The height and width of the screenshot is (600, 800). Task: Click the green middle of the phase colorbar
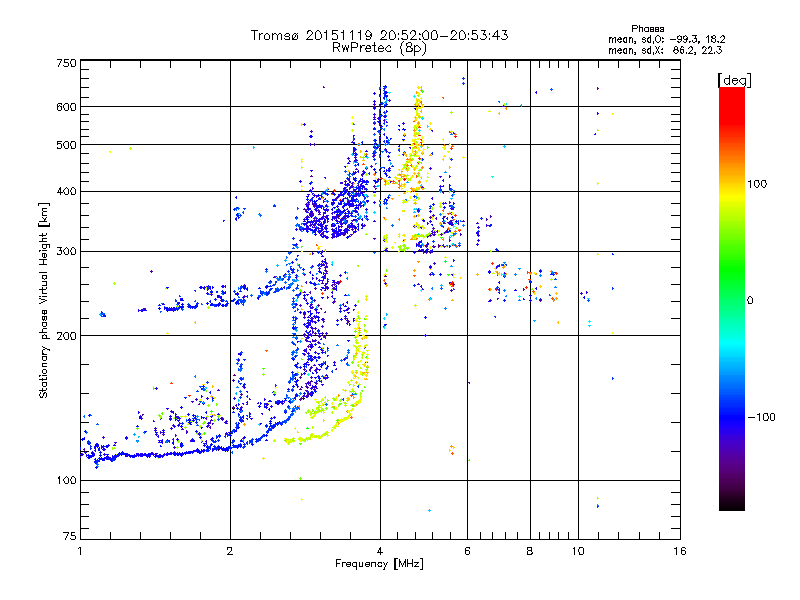732,270
